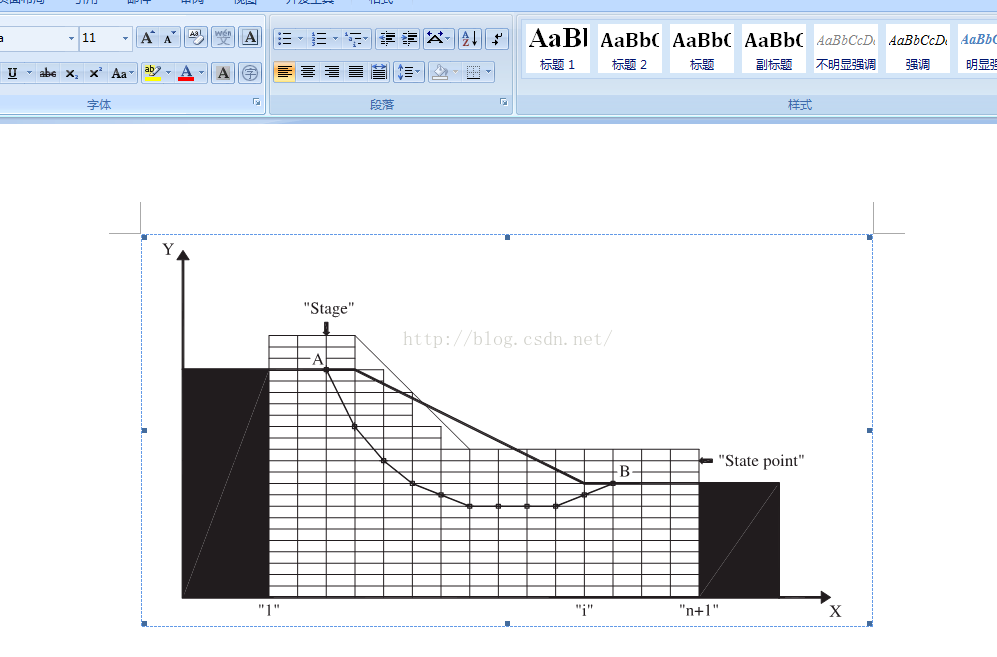Screen dimensions: 997x657
Task: Expand the numbering library dropdown arrow
Action: coord(335,39)
